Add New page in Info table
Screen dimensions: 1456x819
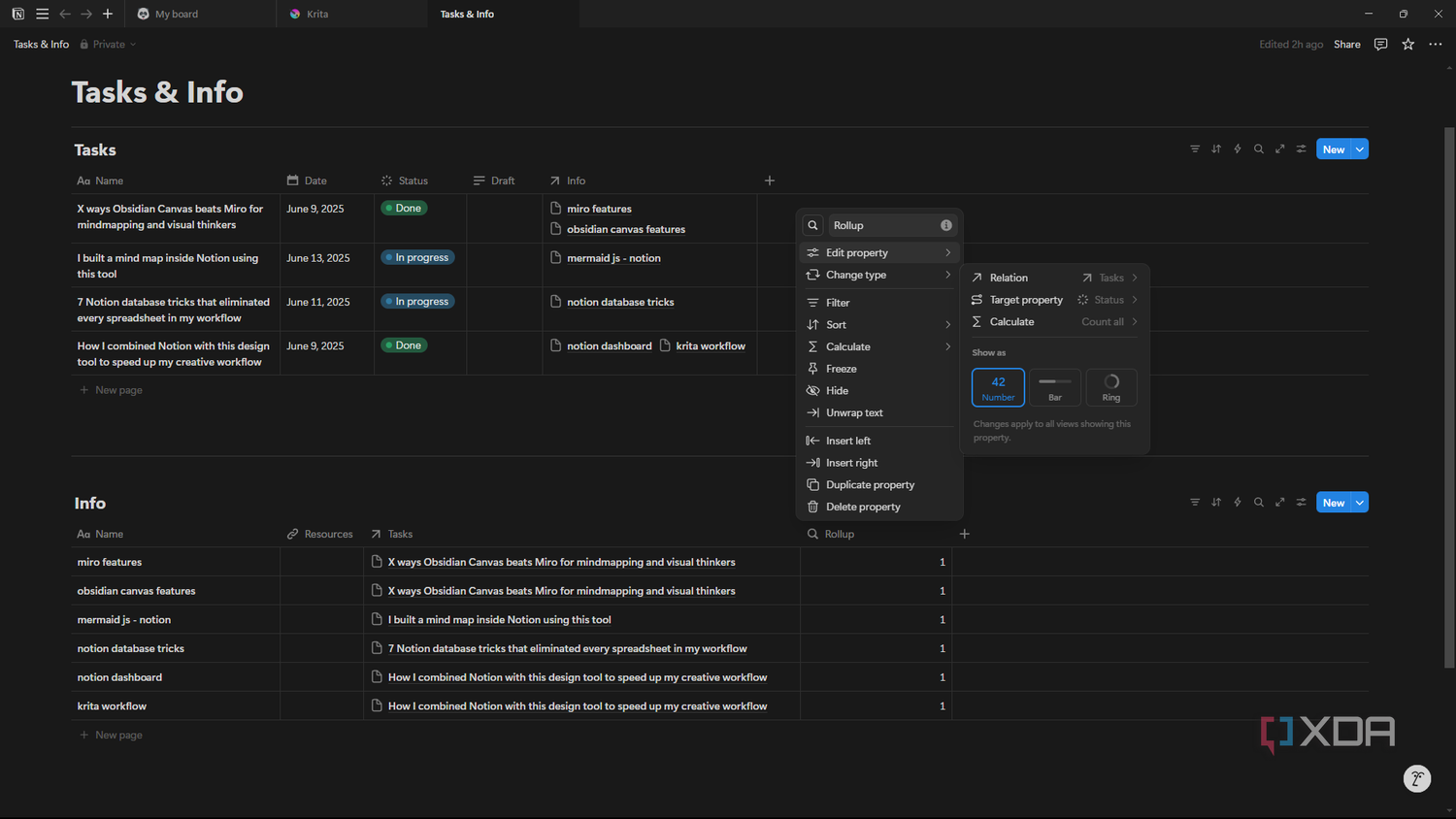111,736
